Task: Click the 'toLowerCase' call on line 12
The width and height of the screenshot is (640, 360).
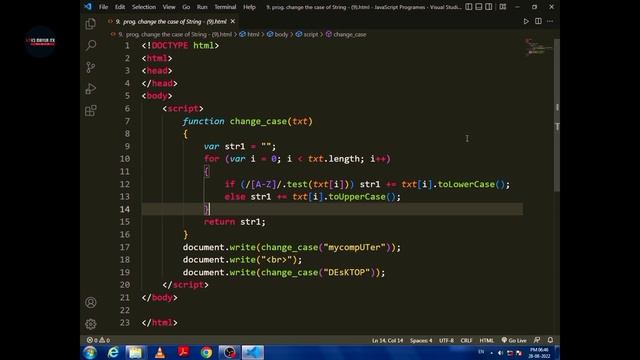Action: 466,184
